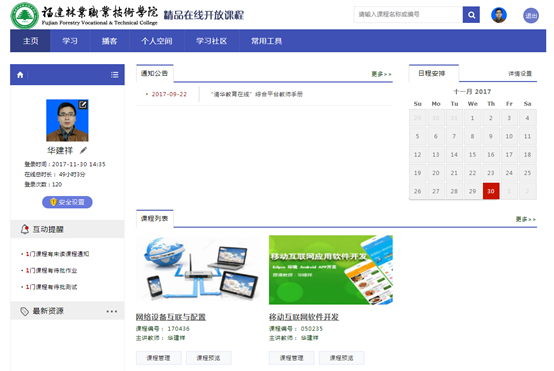Click the round logout icon
Screen dimensions: 554x371
coord(531,16)
